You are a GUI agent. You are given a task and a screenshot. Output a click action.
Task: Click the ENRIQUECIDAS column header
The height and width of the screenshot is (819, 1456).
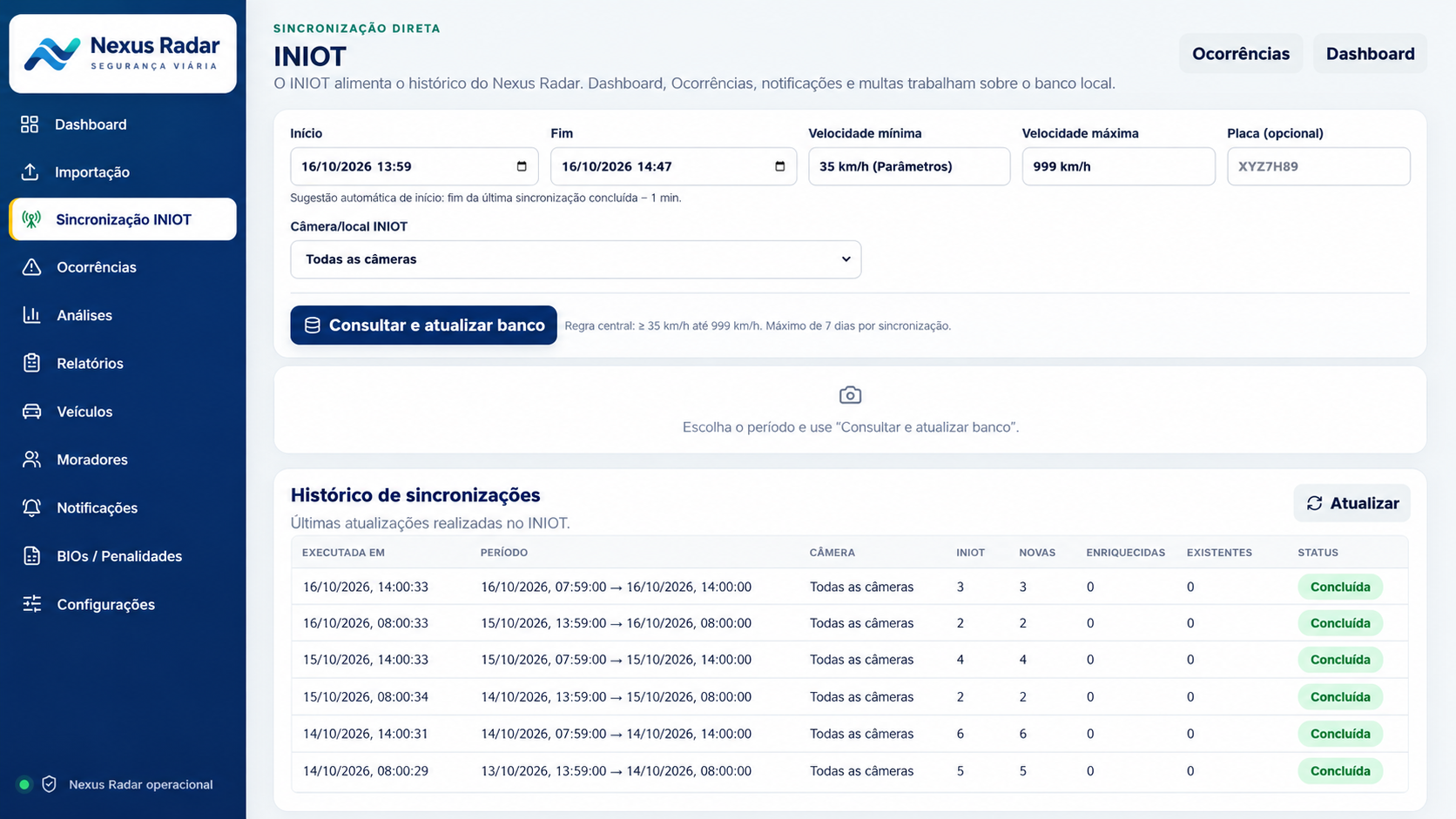click(x=1125, y=553)
